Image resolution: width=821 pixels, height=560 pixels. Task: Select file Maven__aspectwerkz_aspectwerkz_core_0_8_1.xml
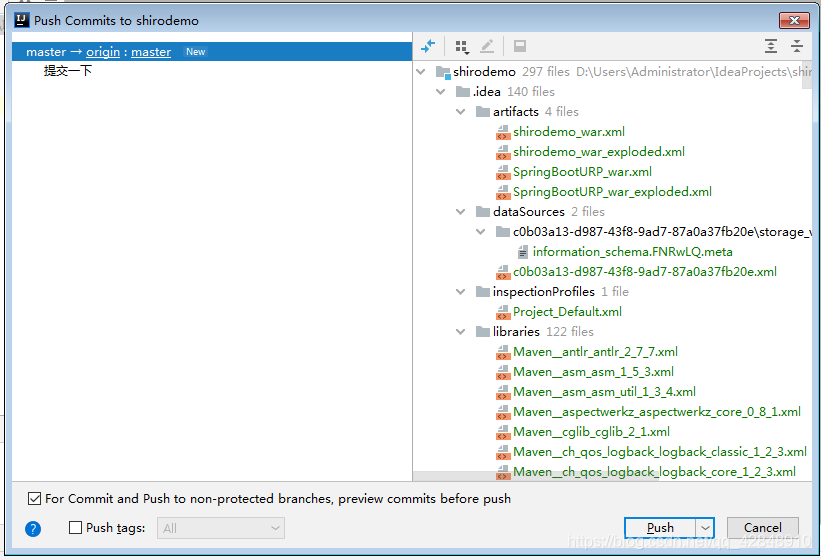[x=657, y=412]
